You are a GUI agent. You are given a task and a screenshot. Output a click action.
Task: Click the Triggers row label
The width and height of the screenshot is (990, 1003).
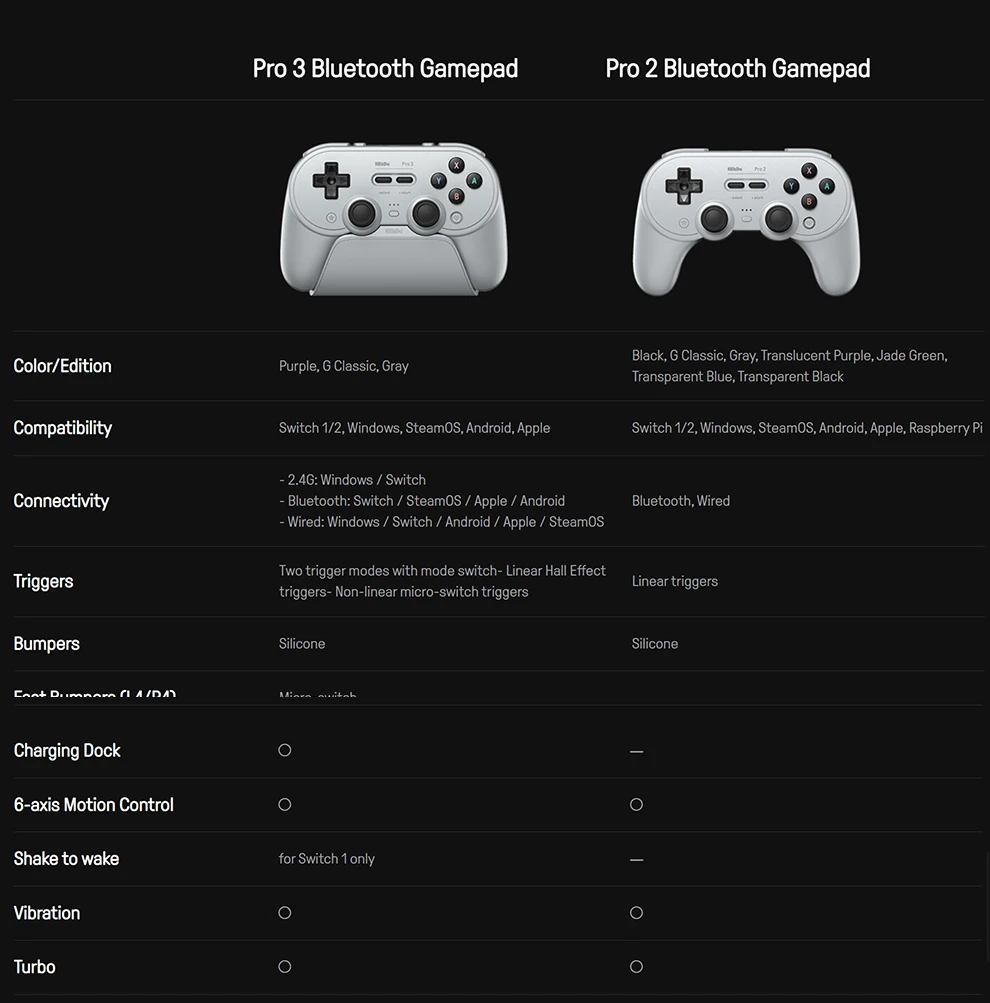(43, 581)
